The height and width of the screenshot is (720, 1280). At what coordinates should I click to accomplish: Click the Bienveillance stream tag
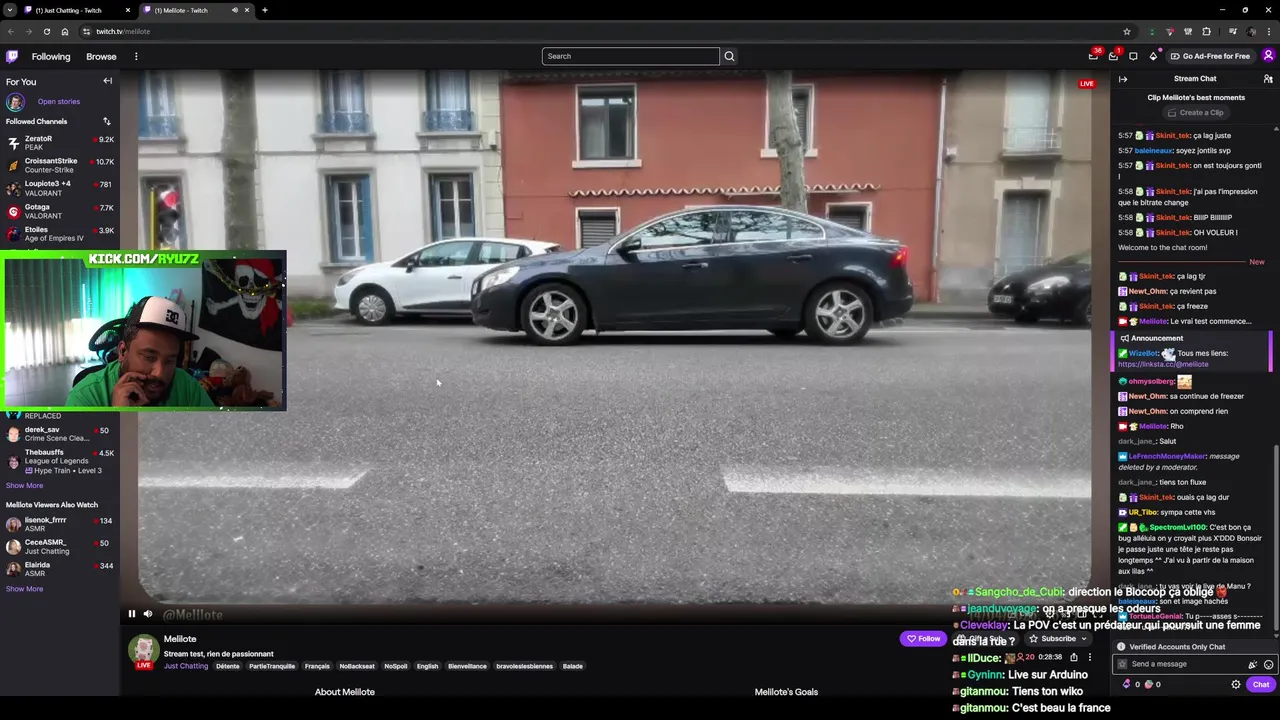point(467,666)
